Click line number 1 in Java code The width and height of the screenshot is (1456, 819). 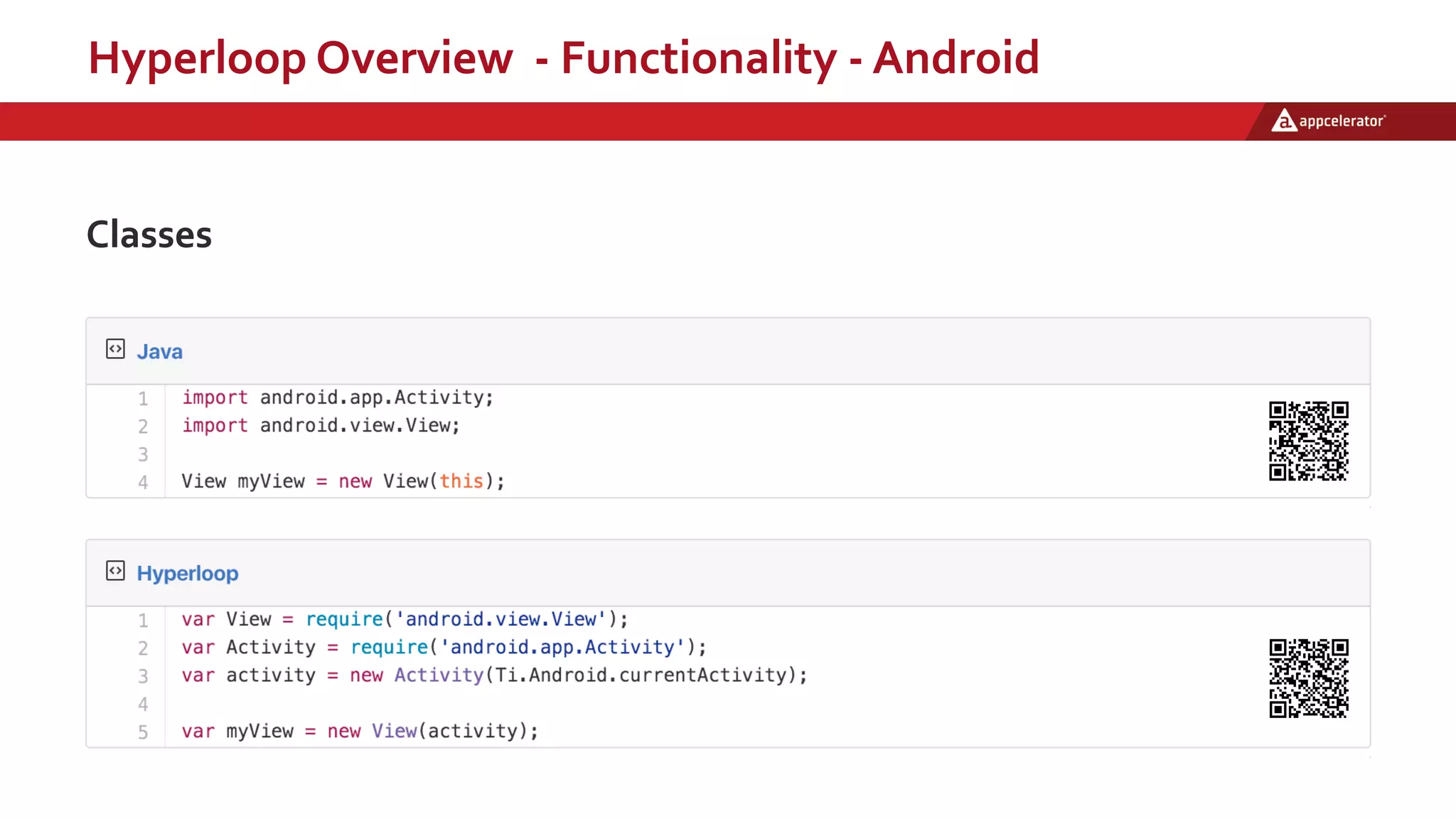143,399
